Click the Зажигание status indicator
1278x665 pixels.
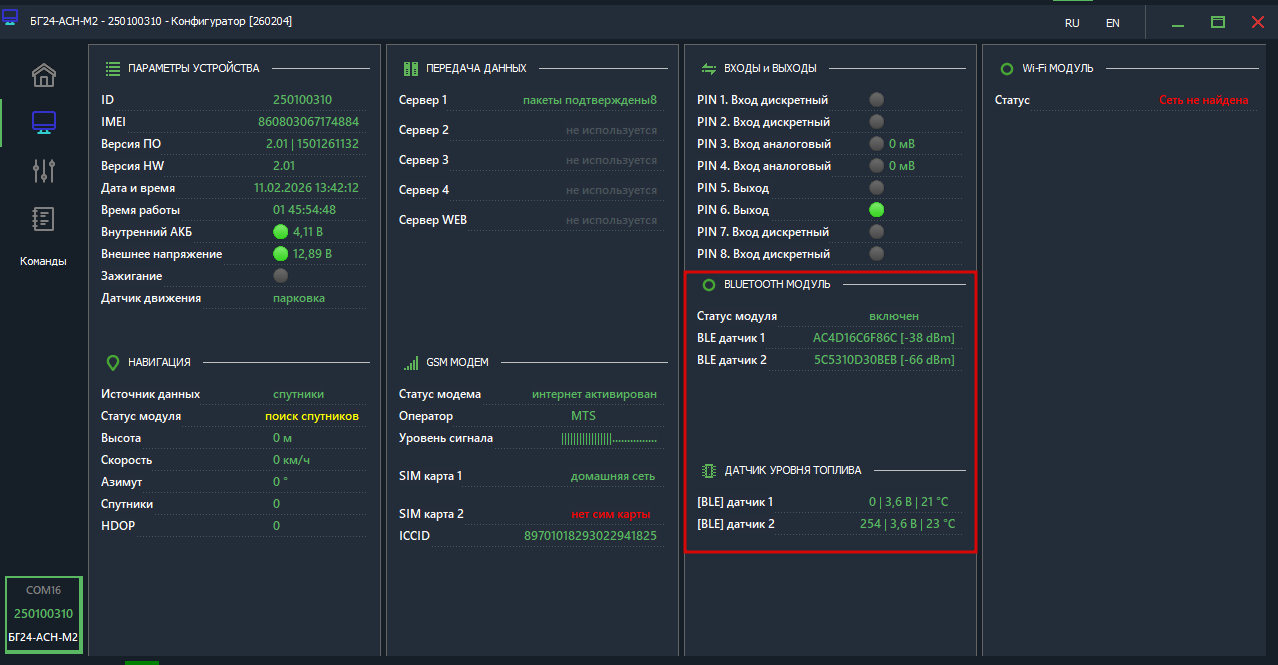(280, 276)
